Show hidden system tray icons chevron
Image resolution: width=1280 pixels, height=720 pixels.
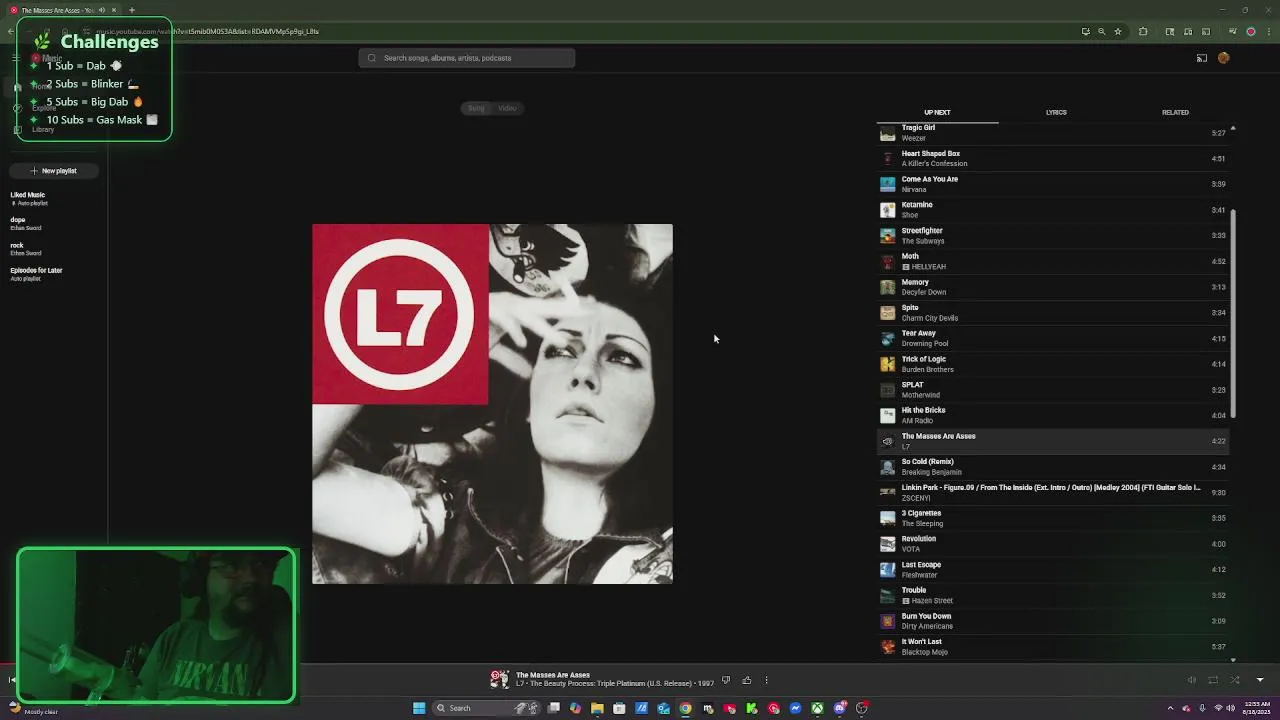[1171, 708]
